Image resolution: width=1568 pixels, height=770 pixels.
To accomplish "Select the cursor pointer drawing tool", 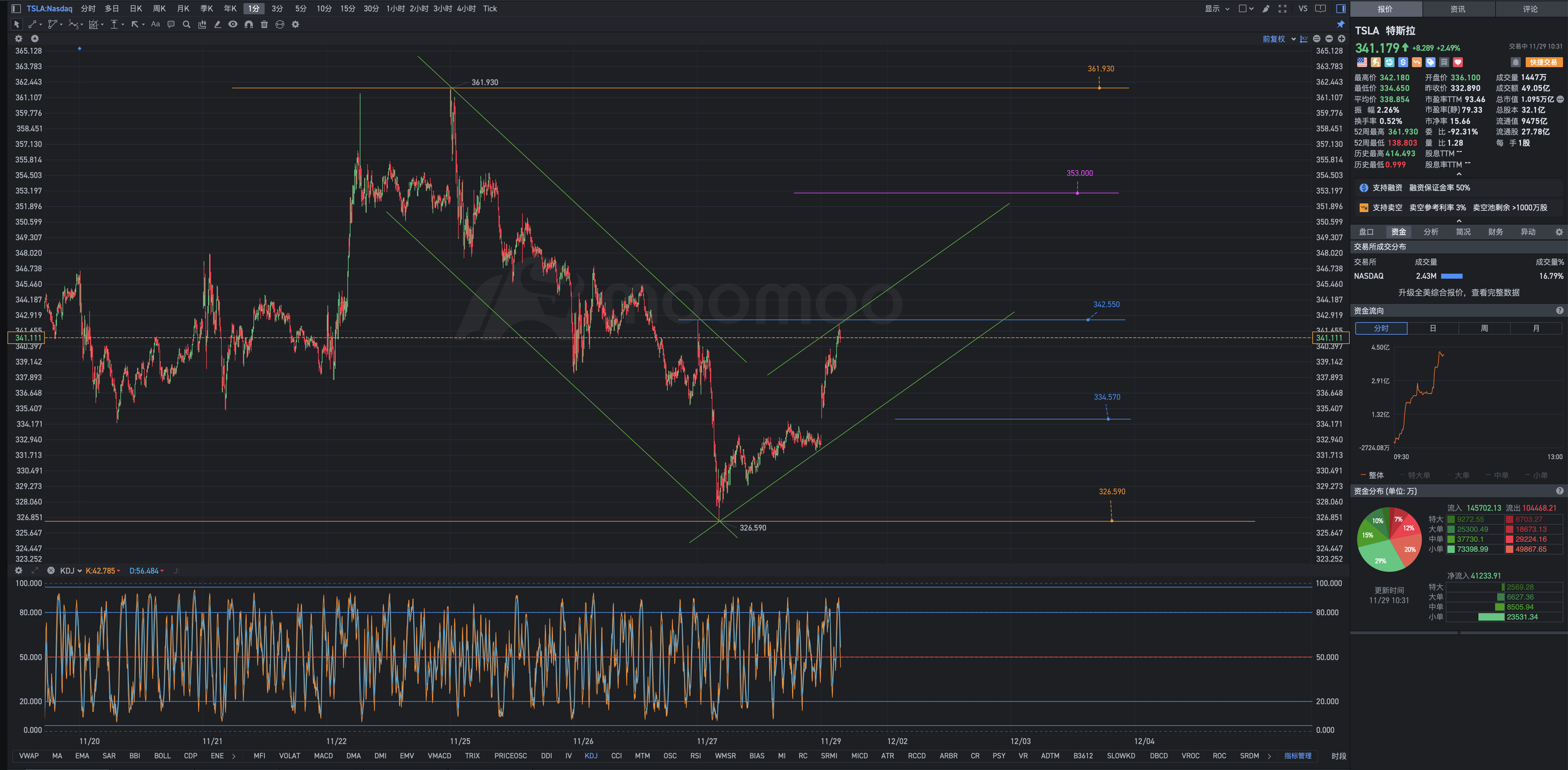I will click(16, 24).
